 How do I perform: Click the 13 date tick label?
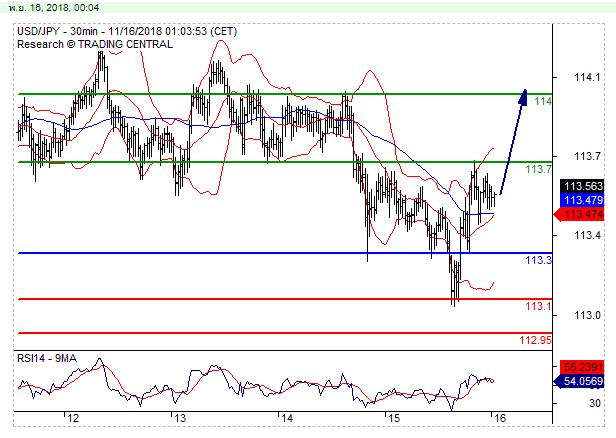[x=180, y=418]
